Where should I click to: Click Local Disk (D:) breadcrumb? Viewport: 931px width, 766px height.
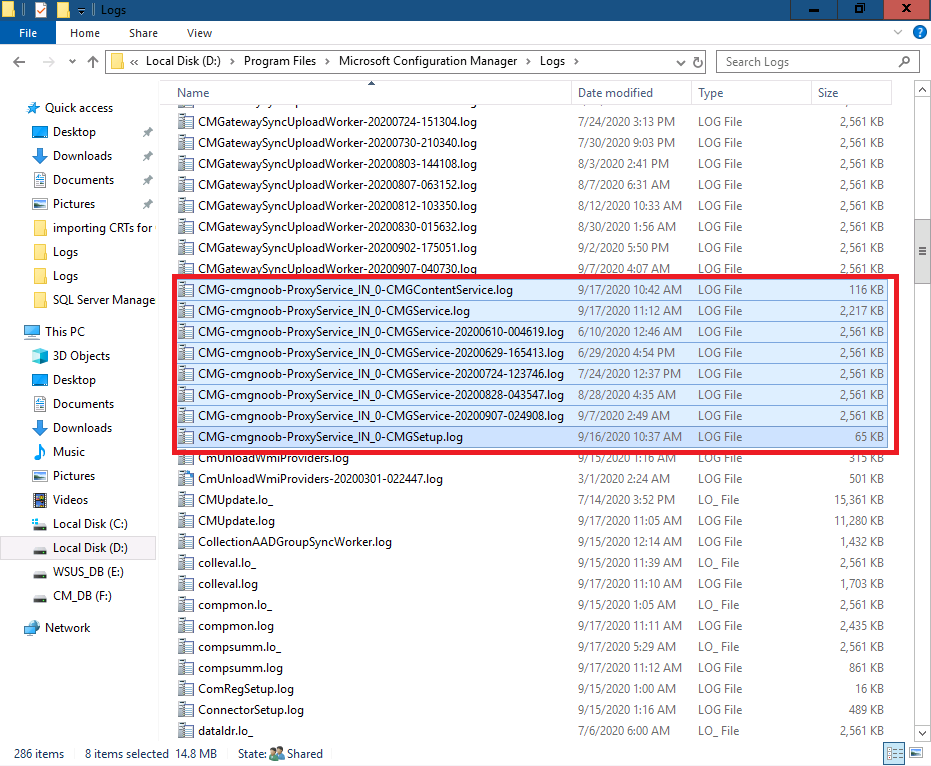pyautogui.click(x=183, y=61)
